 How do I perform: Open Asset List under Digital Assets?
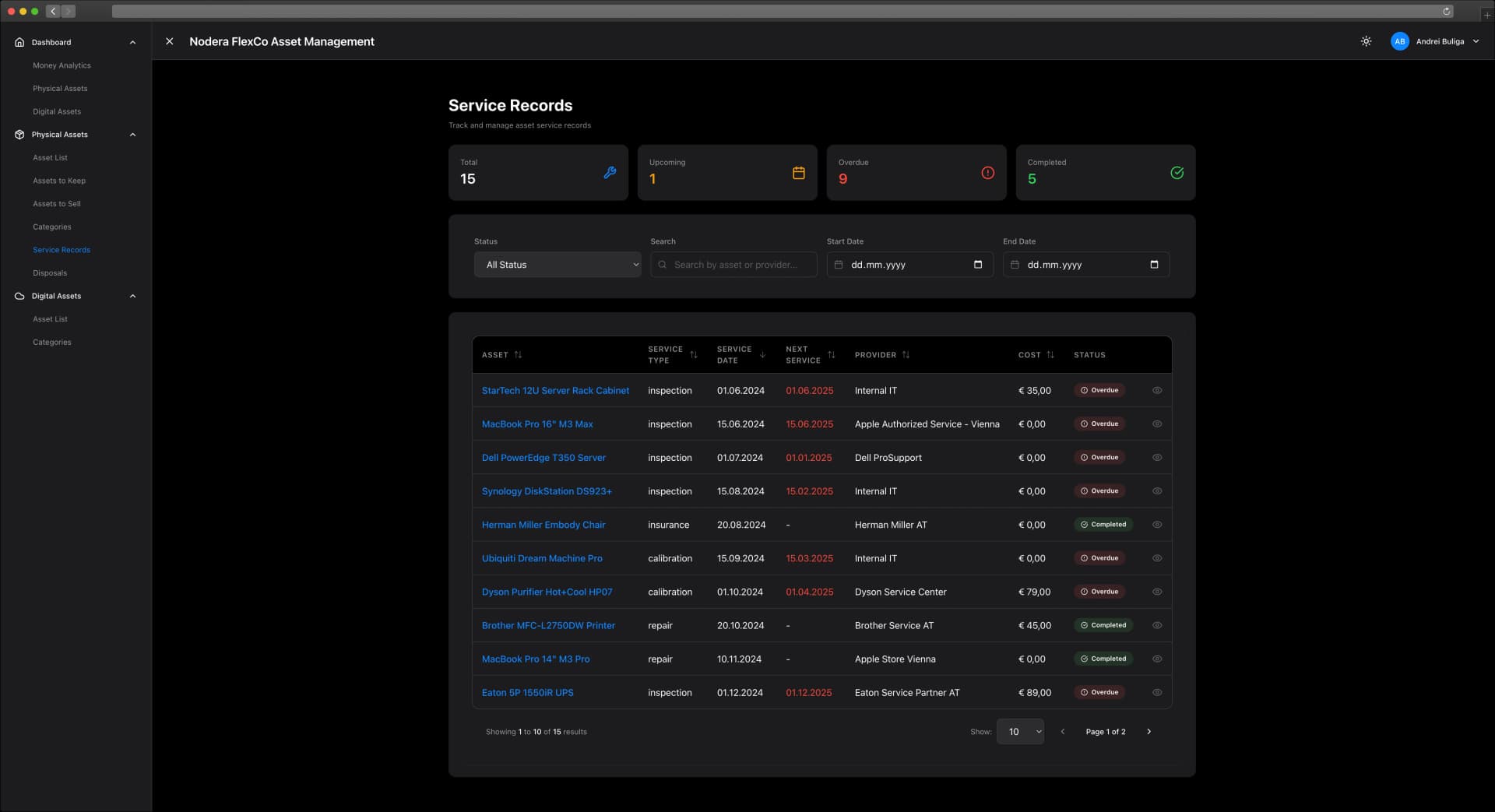pyautogui.click(x=50, y=319)
